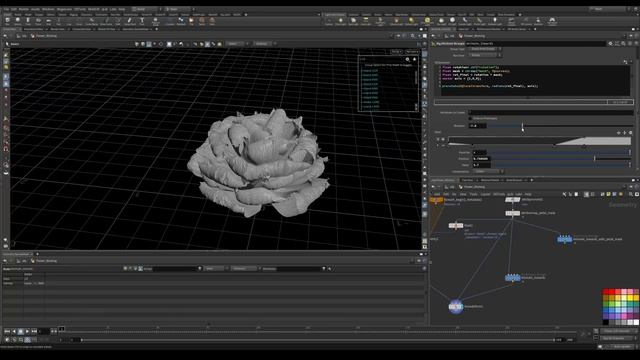Open the network editor Tools menu
The image size is (640, 360).
[473, 194]
